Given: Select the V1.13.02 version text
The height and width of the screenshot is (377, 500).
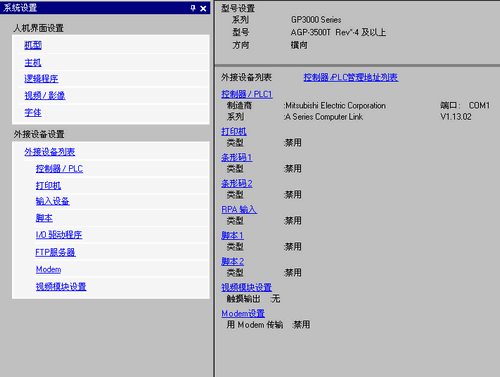Looking at the screenshot, I should 456,117.
